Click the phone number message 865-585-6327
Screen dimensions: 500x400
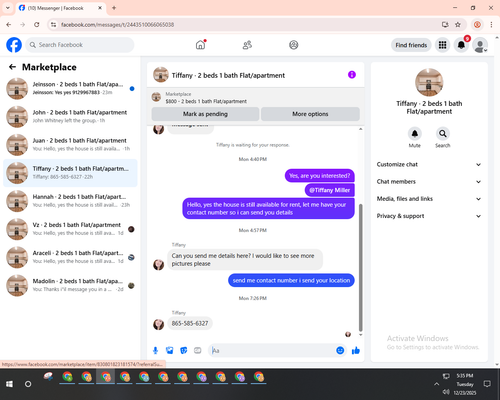point(190,323)
